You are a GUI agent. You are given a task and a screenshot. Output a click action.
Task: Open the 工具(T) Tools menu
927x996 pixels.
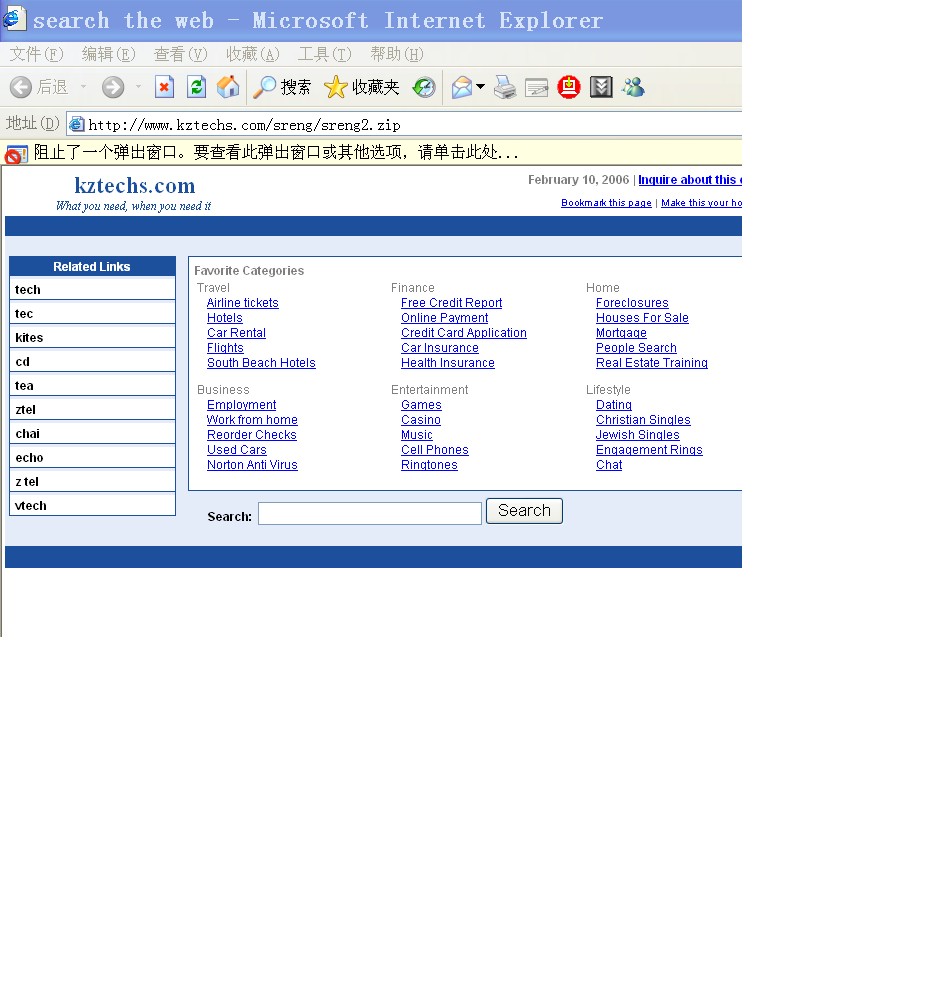point(325,55)
